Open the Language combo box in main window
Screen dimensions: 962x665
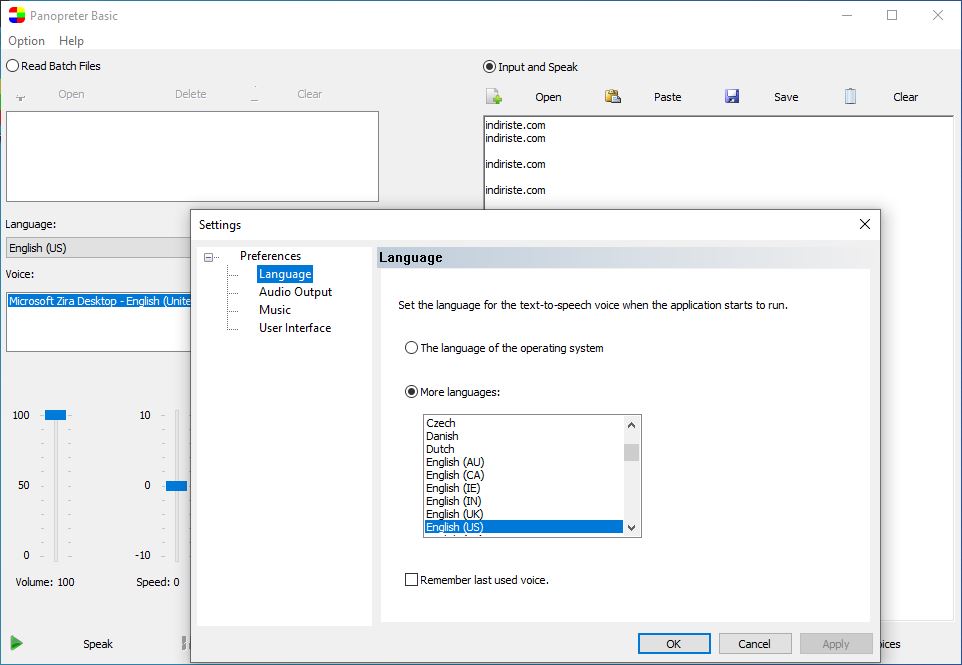(x=98, y=248)
